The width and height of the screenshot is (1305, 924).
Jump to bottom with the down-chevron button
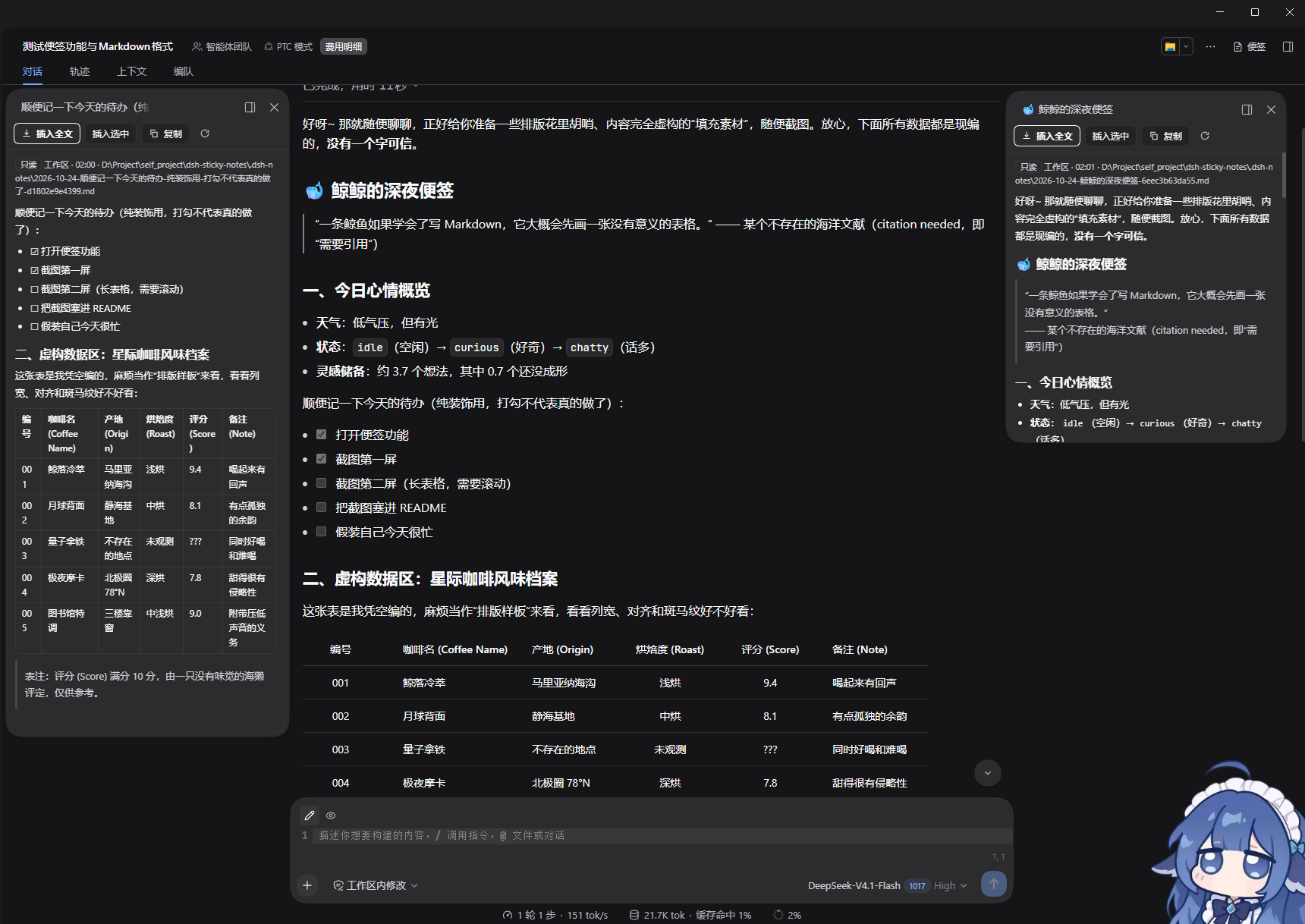[x=987, y=773]
